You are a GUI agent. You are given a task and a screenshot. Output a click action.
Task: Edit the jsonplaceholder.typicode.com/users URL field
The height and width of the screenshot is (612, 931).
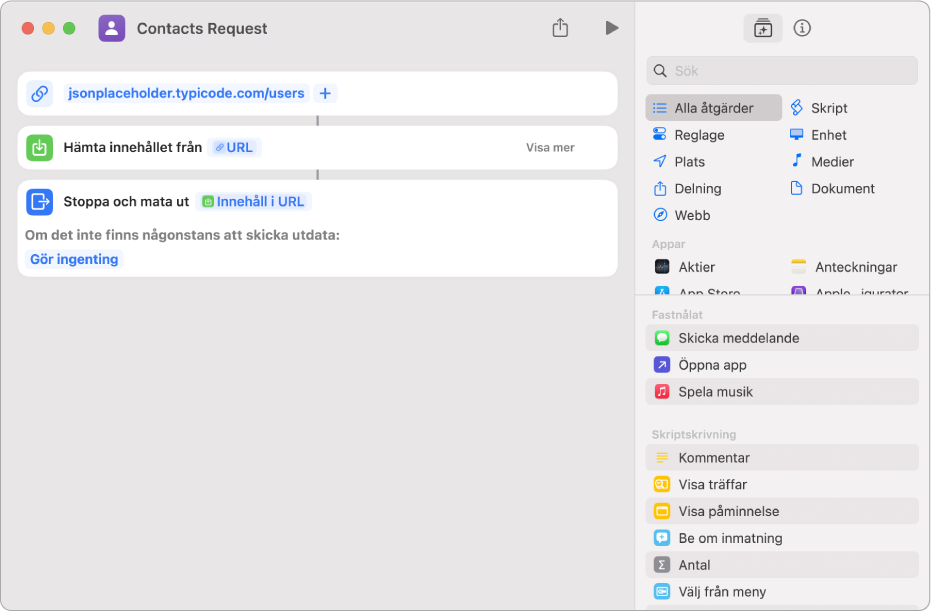(x=186, y=93)
